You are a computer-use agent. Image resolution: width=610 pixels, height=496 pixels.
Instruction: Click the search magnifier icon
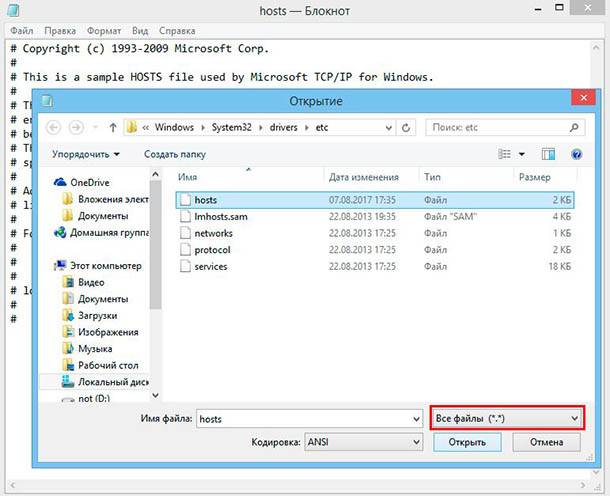(574, 127)
